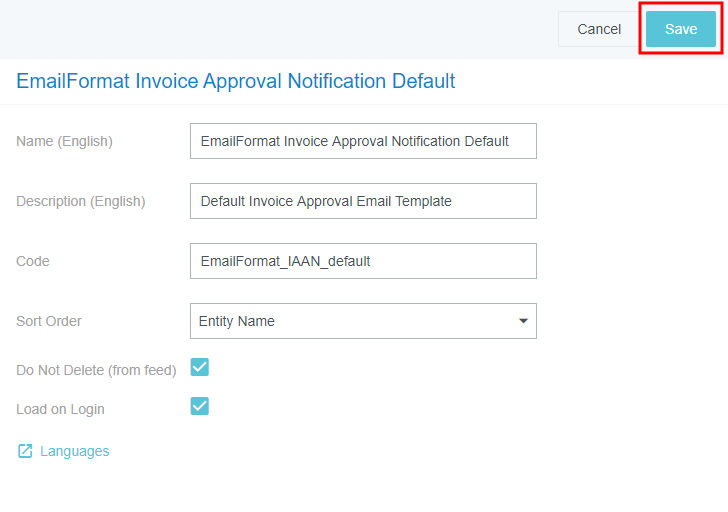Open the Languages link

[74, 451]
